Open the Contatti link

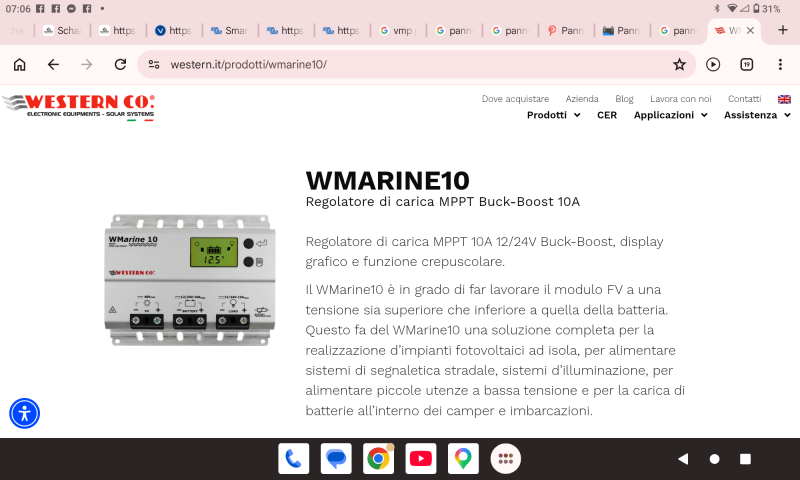(744, 99)
